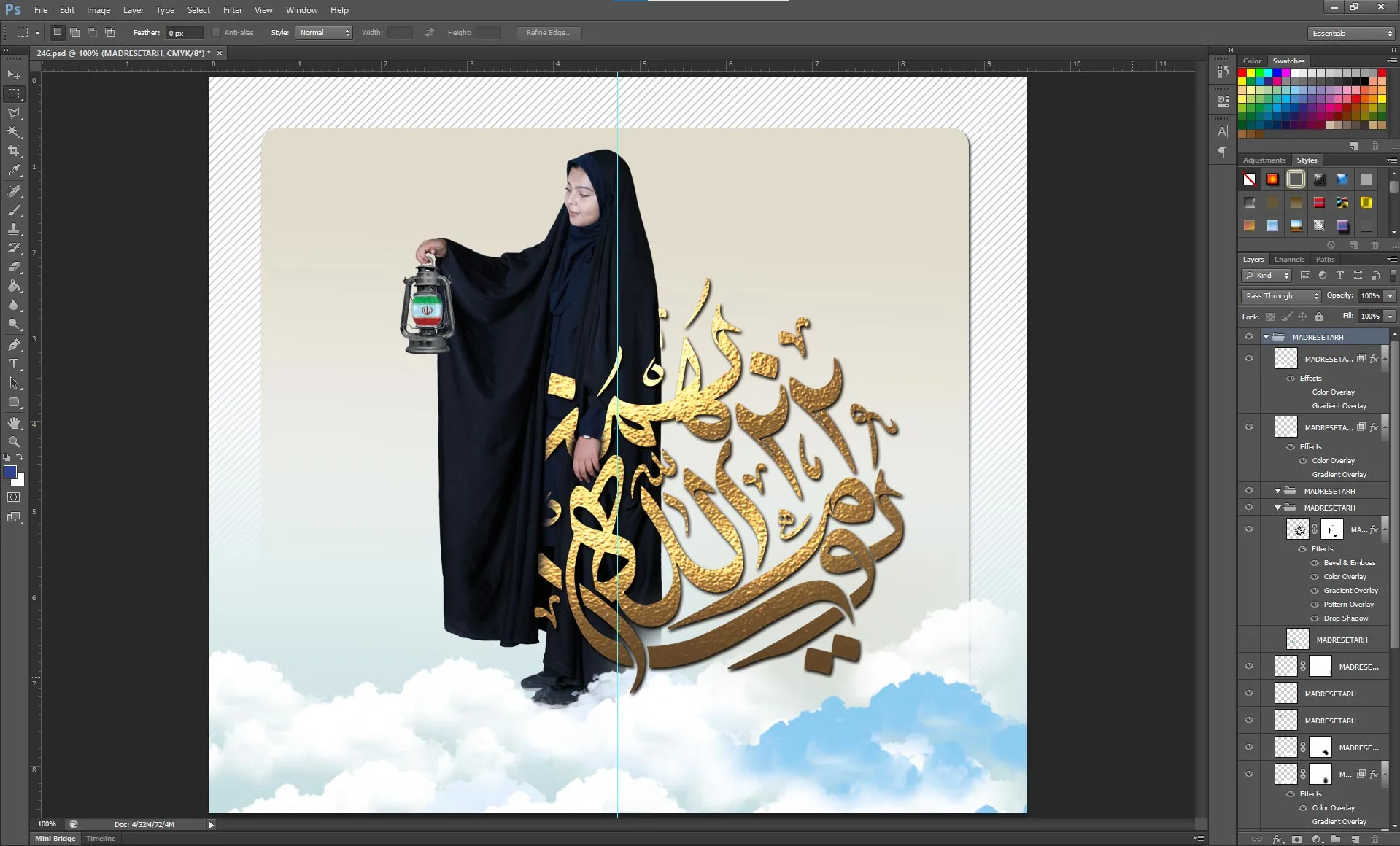Select the Eraser tool
The height and width of the screenshot is (846, 1400).
[x=14, y=267]
